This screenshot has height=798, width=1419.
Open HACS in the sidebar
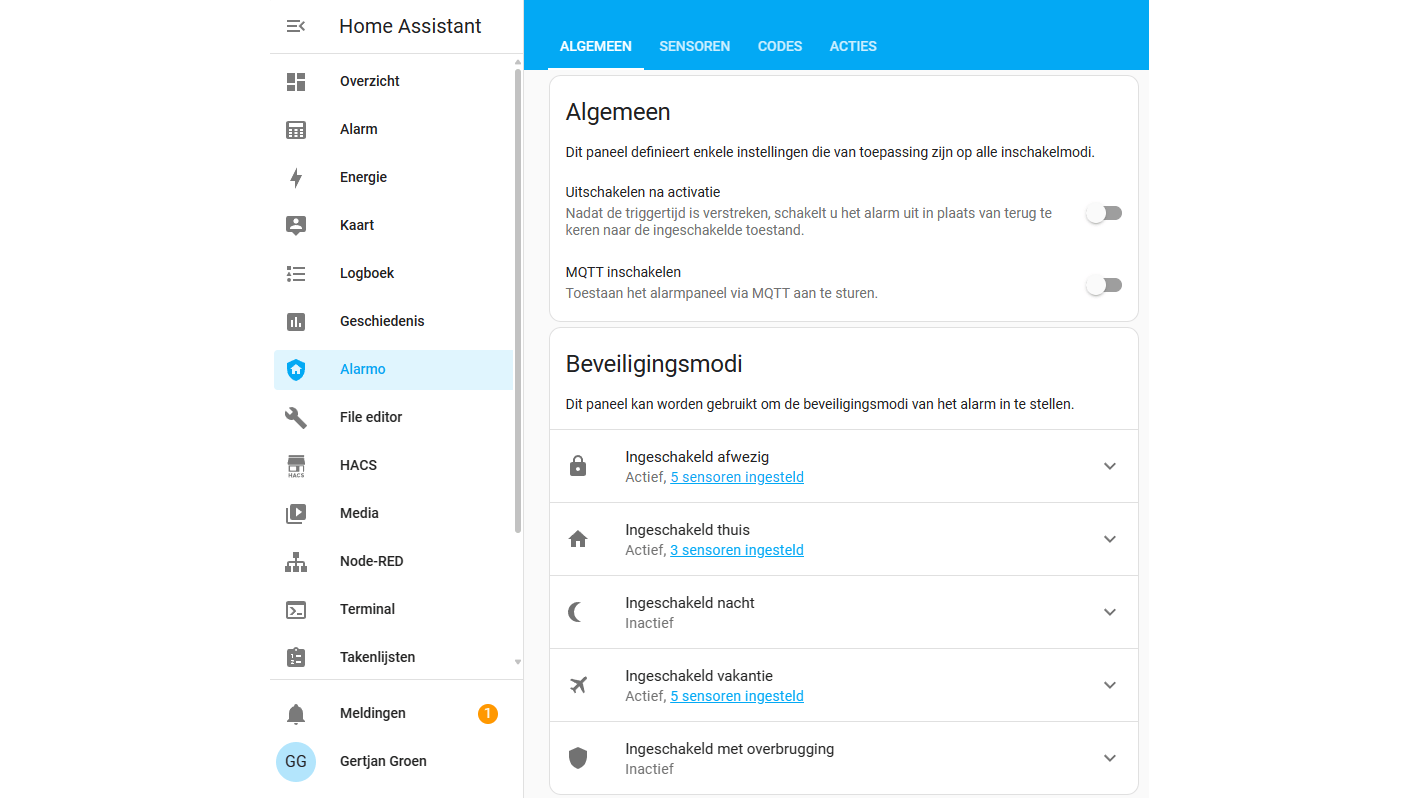pos(393,465)
